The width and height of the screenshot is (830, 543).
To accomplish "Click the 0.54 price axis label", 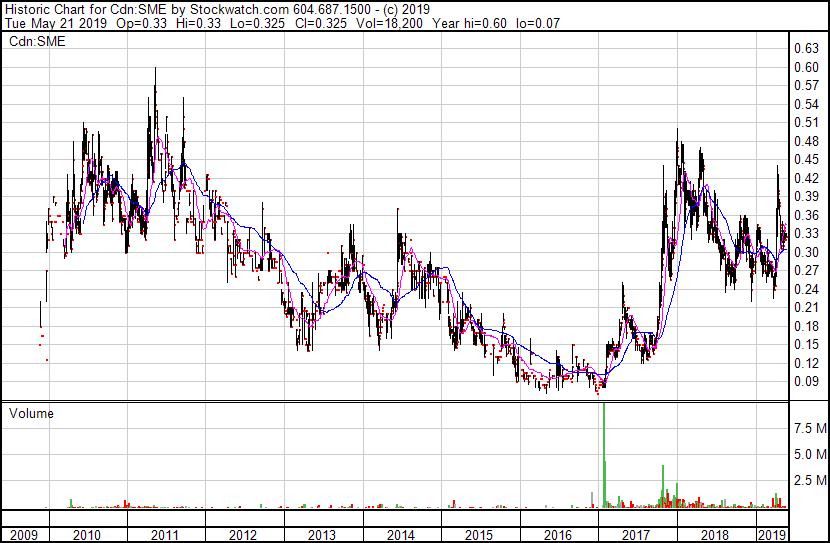I will click(806, 104).
